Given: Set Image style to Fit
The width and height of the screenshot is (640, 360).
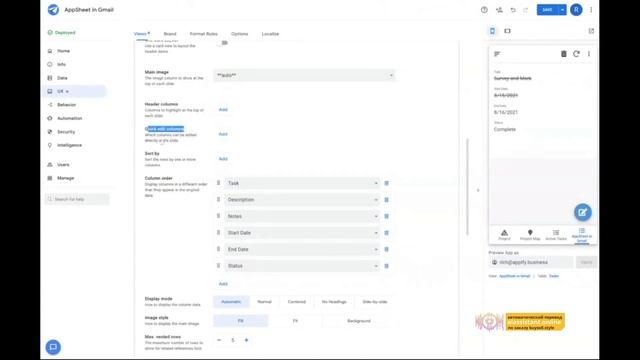Looking at the screenshot, I should (x=295, y=321).
